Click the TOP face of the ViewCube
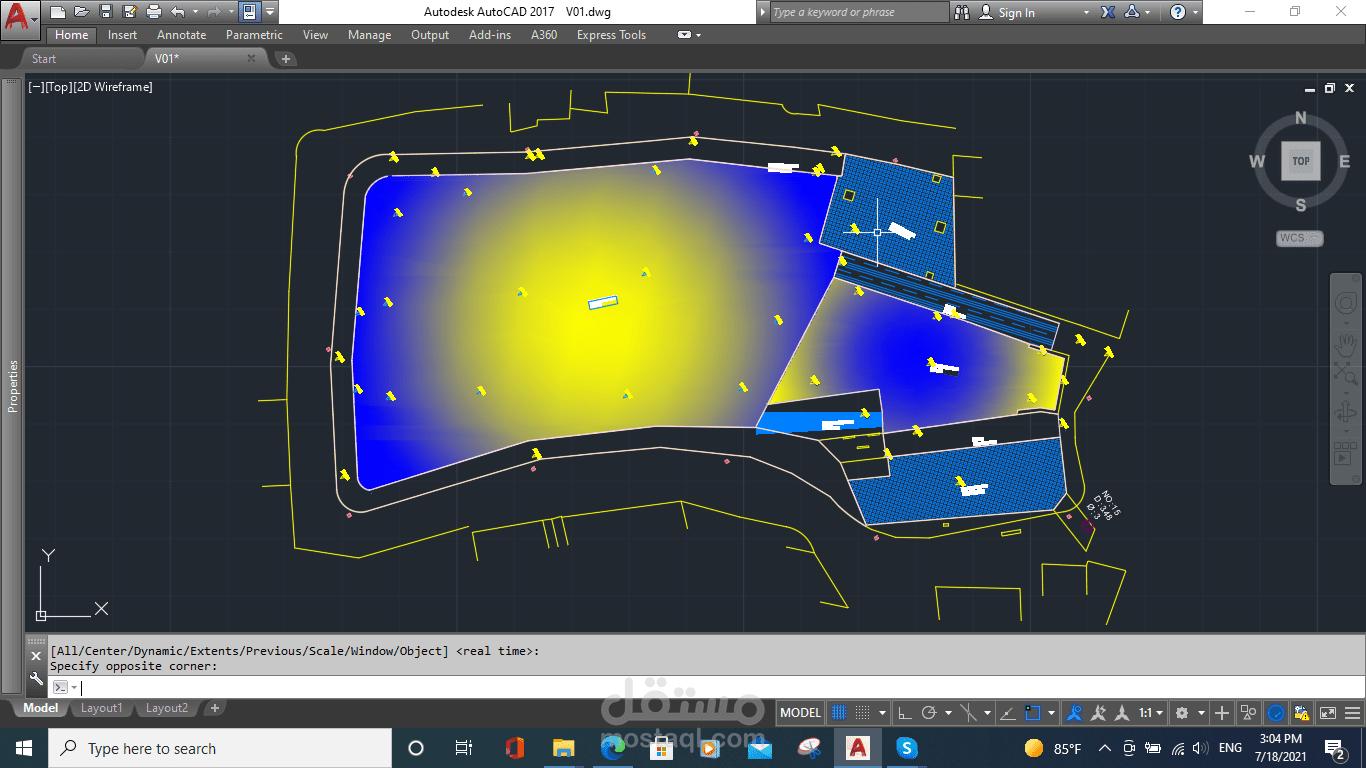1366x768 pixels. click(1301, 161)
